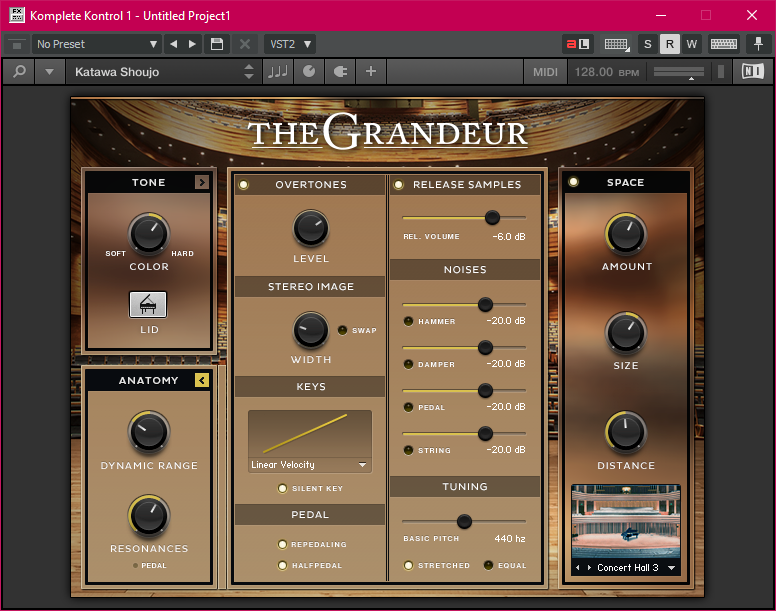Open the Katawa Shoujo preset selector

coord(163,72)
